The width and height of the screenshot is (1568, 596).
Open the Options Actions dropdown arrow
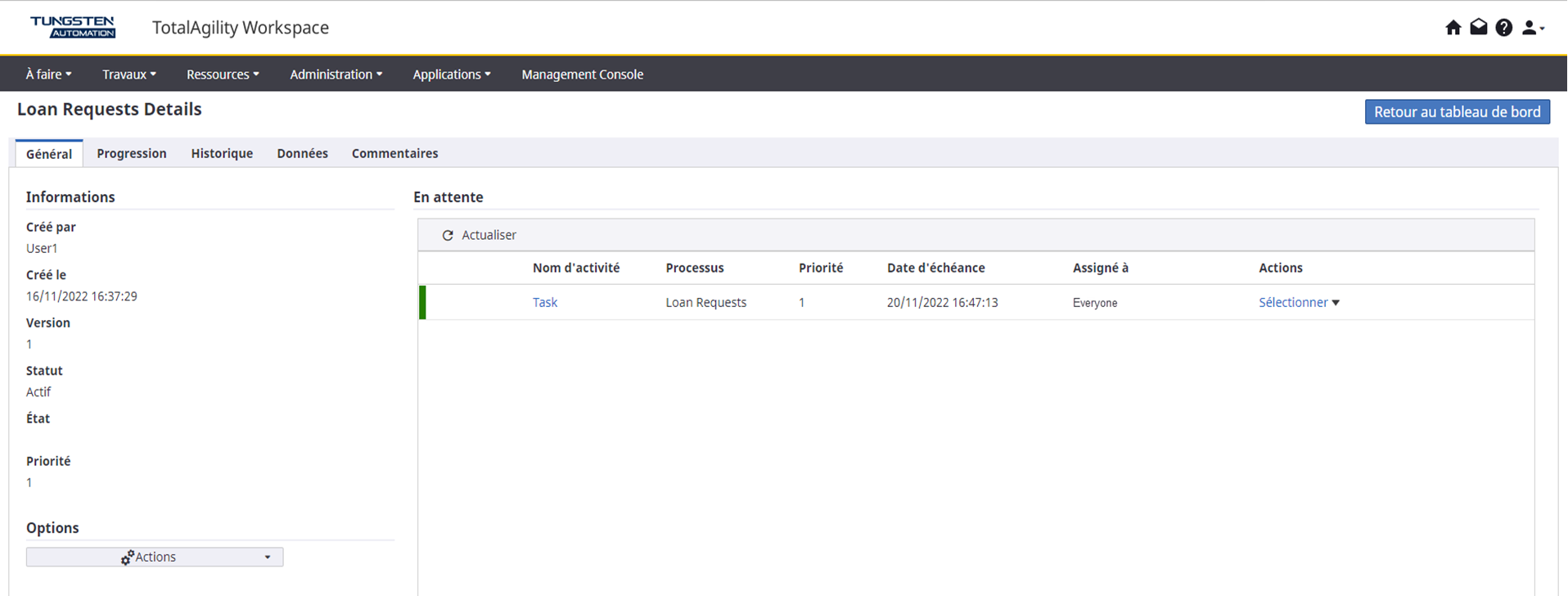pos(267,558)
